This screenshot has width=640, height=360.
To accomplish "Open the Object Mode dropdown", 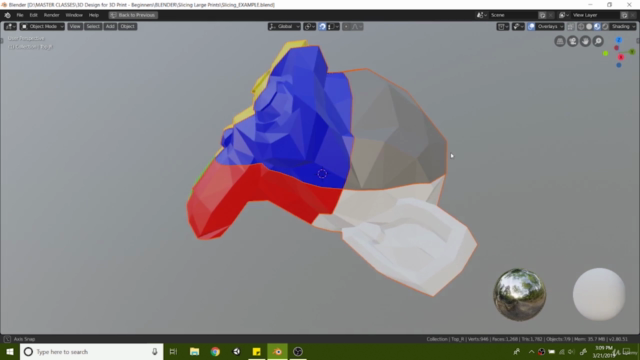I will click(x=42, y=27).
